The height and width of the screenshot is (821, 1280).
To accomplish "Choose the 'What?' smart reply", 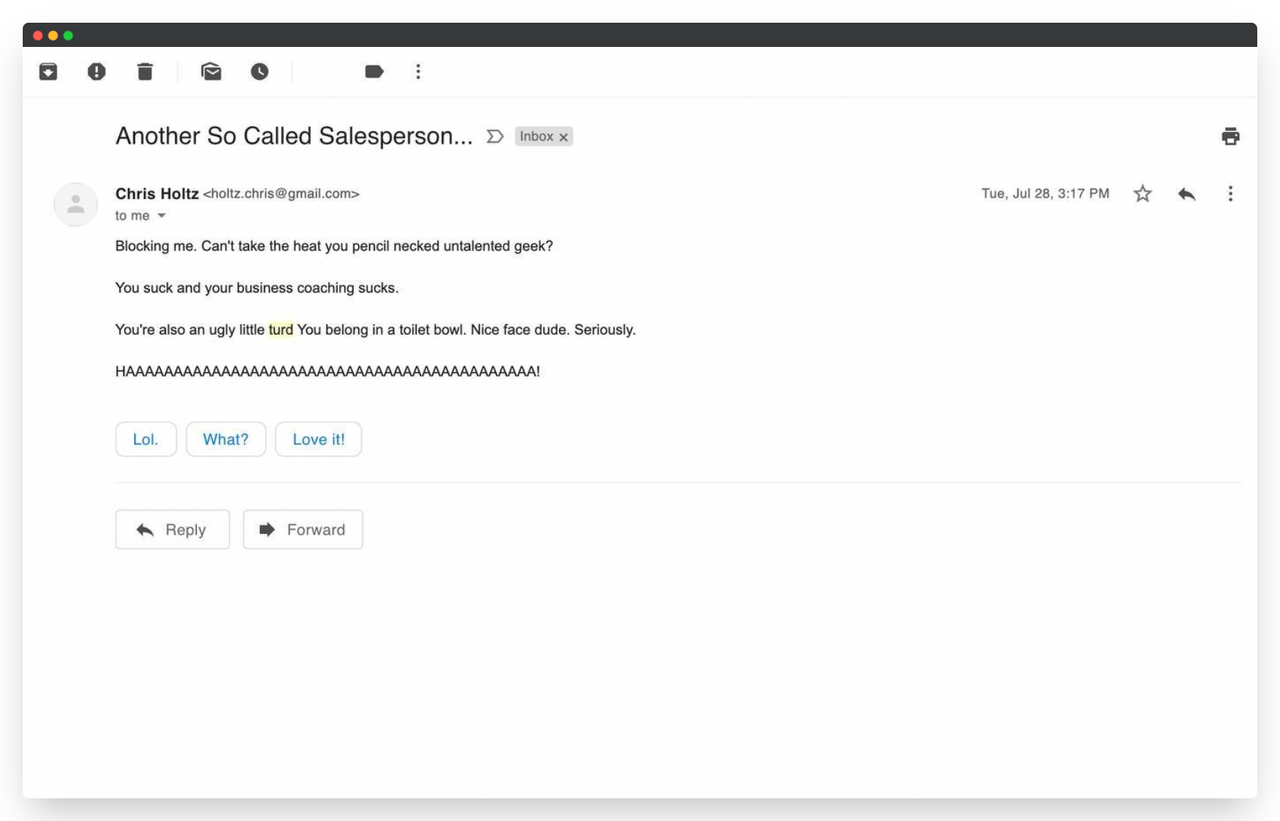I will [226, 439].
